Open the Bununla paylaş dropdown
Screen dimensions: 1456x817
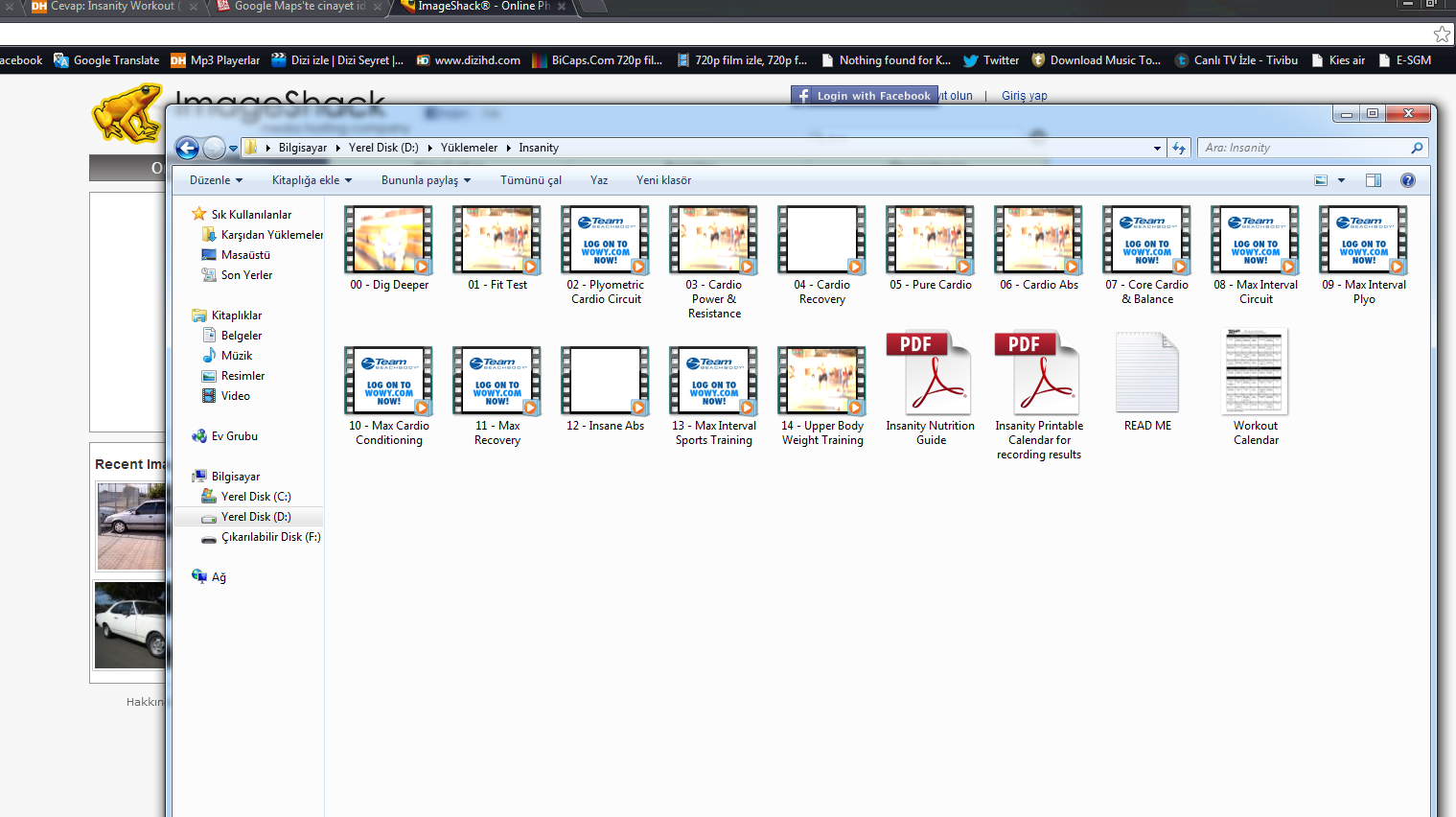[x=426, y=180]
